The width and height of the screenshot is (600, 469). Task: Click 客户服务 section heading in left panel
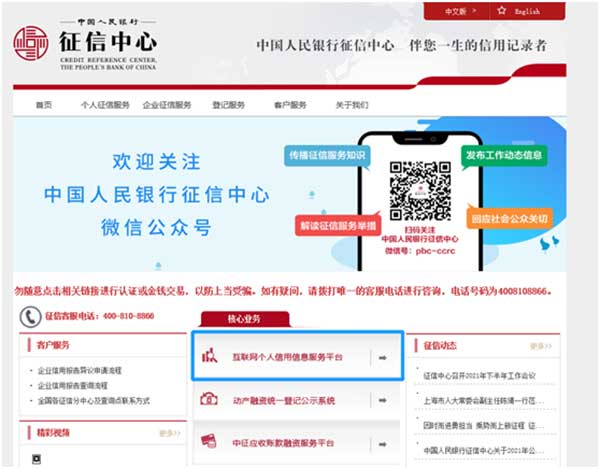coord(53,345)
